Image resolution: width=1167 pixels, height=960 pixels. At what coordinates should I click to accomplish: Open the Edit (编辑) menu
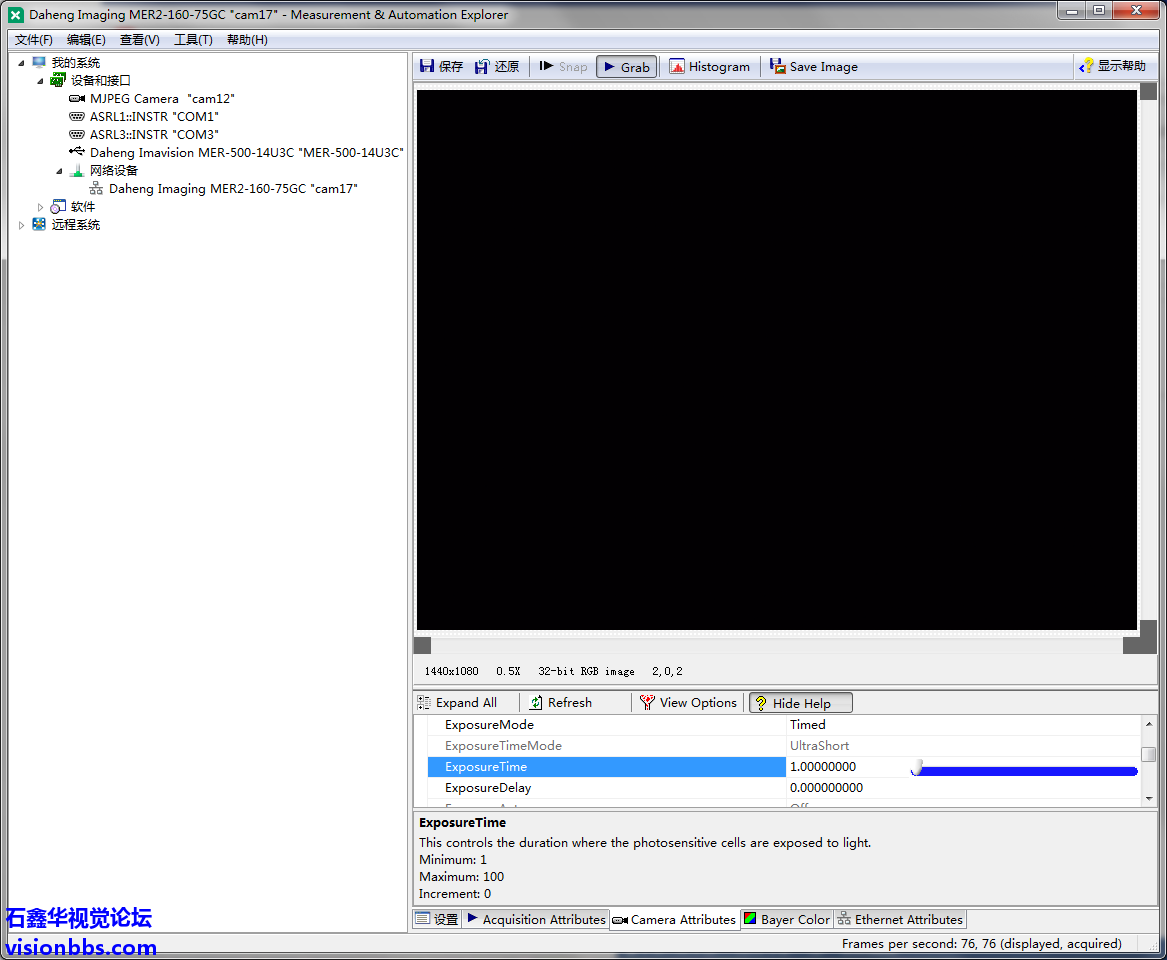pyautogui.click(x=86, y=40)
